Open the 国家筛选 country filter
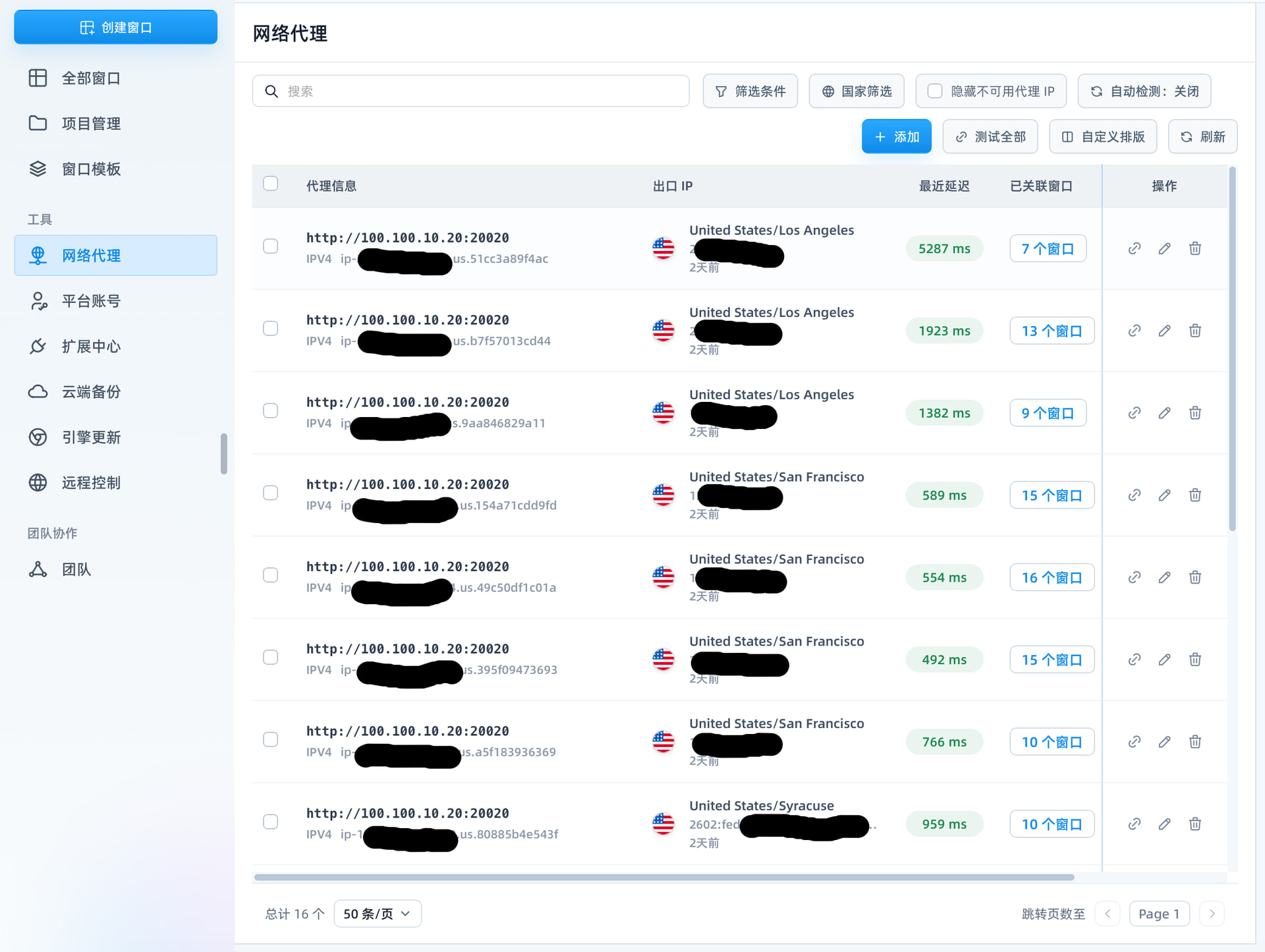The width and height of the screenshot is (1265, 952). [857, 91]
